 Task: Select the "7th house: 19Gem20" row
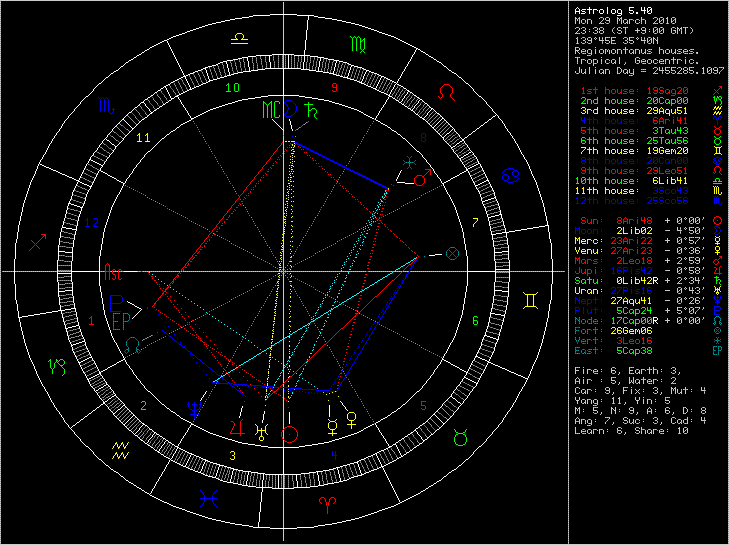tap(651, 151)
